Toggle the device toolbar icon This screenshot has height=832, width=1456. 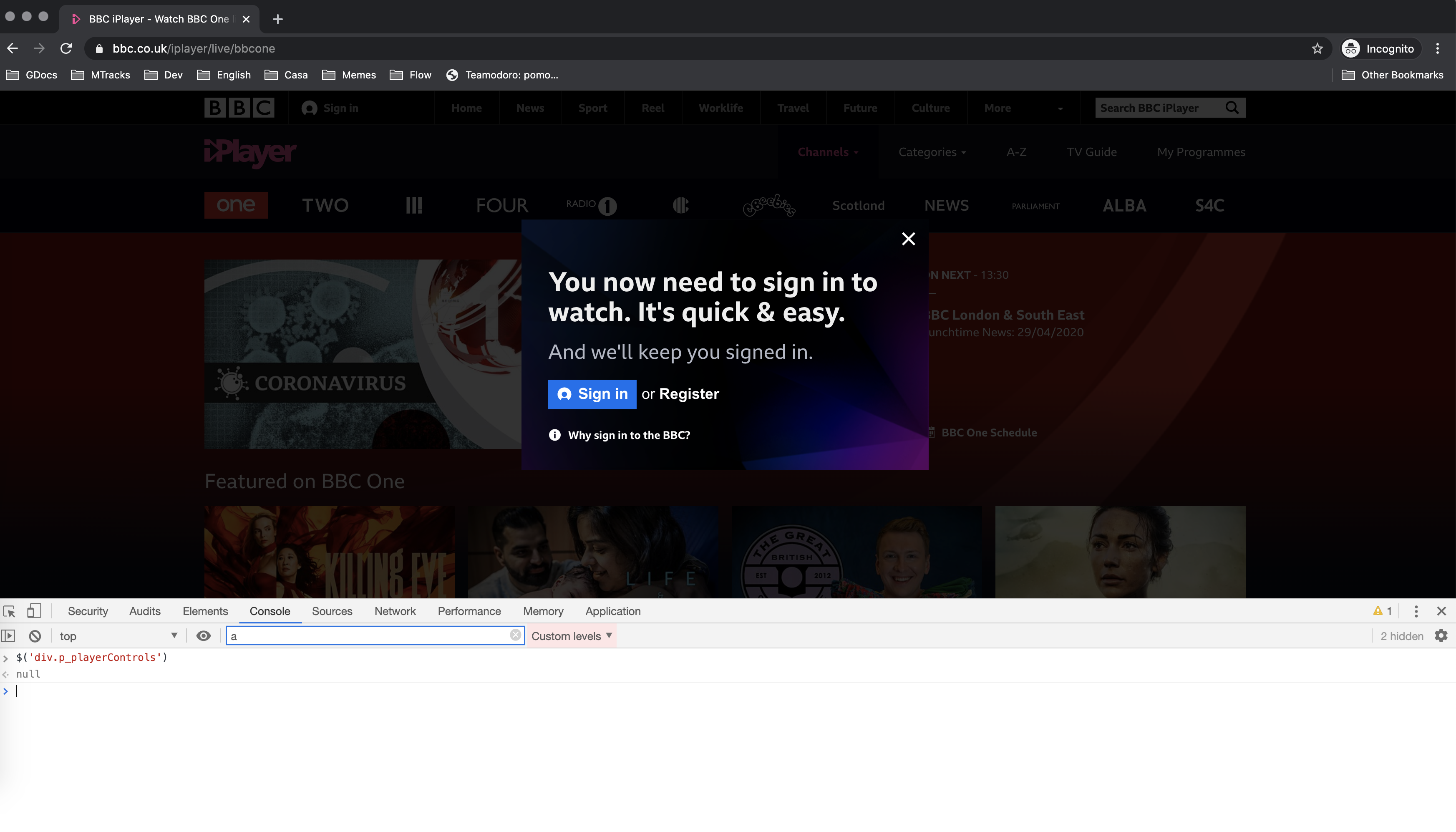coord(34,611)
